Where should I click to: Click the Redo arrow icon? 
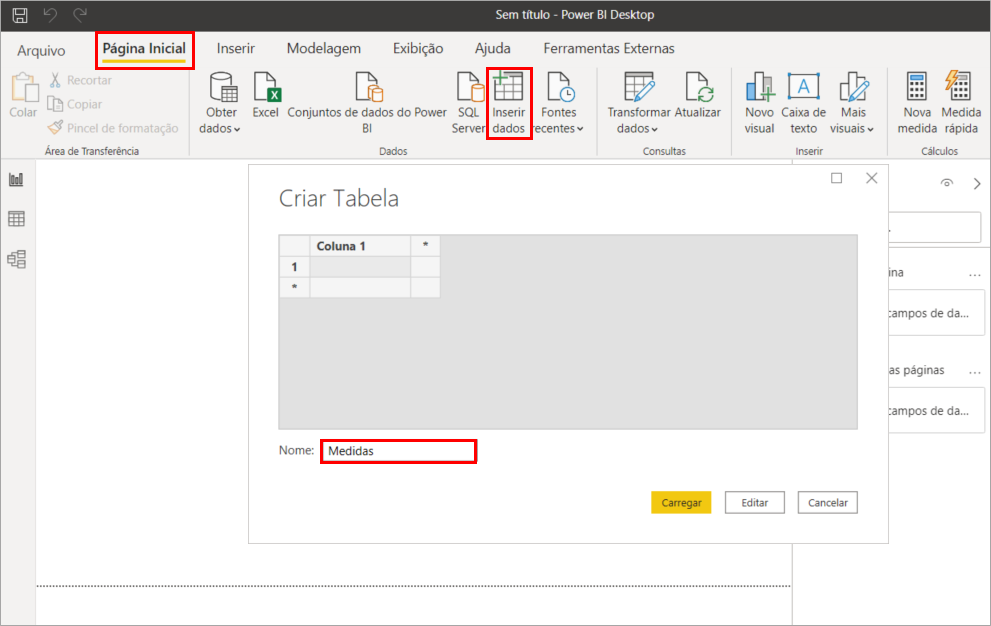tap(80, 15)
